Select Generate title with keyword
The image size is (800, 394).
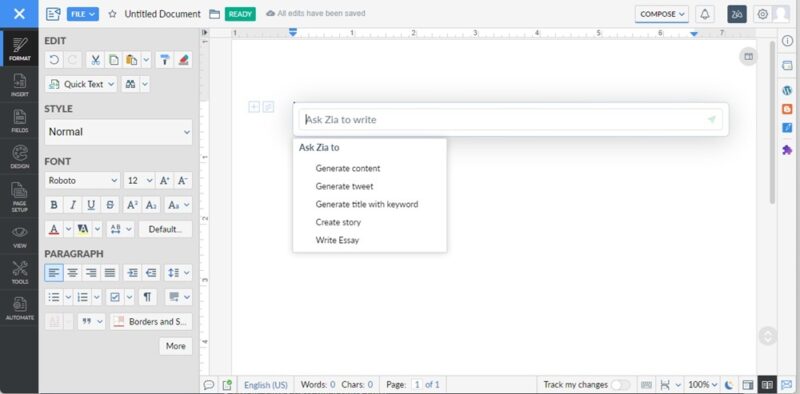click(367, 204)
